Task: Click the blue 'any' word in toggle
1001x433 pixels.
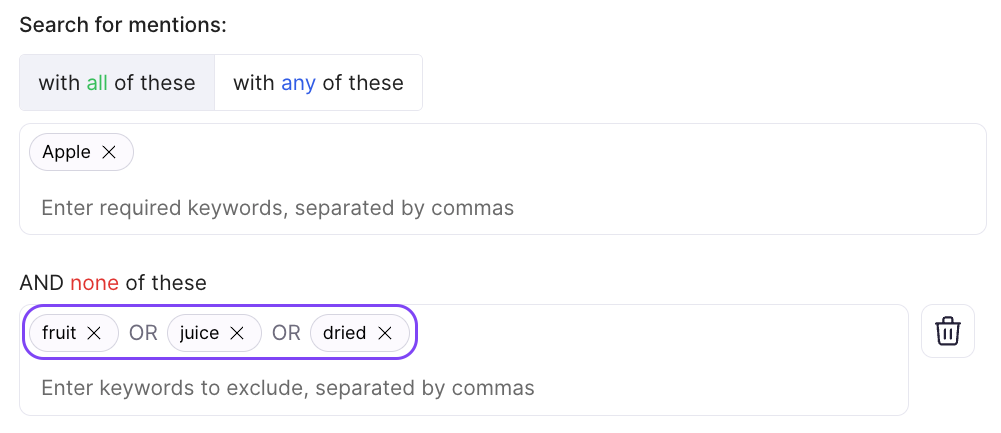Action: coord(298,83)
